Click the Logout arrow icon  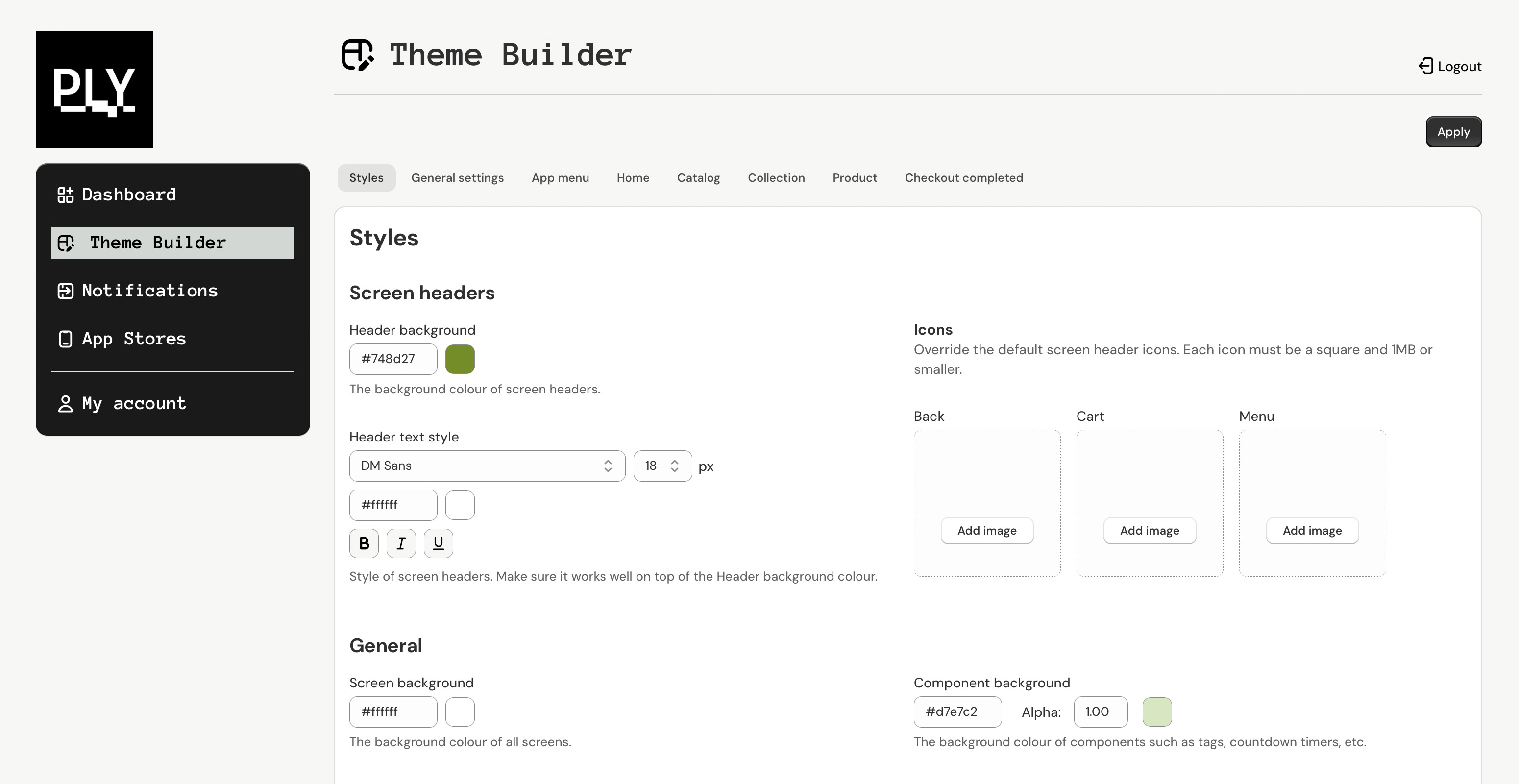point(1426,66)
